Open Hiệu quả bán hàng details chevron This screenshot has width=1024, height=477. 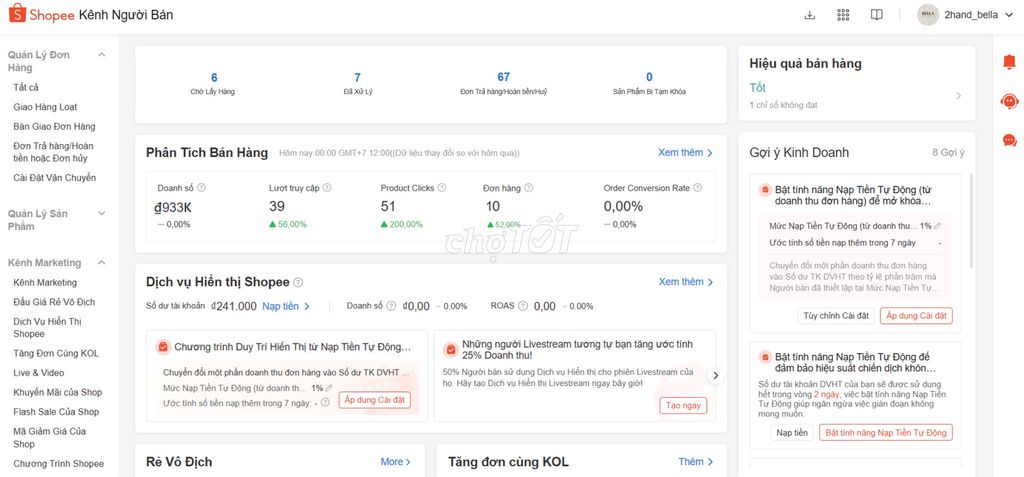click(959, 96)
